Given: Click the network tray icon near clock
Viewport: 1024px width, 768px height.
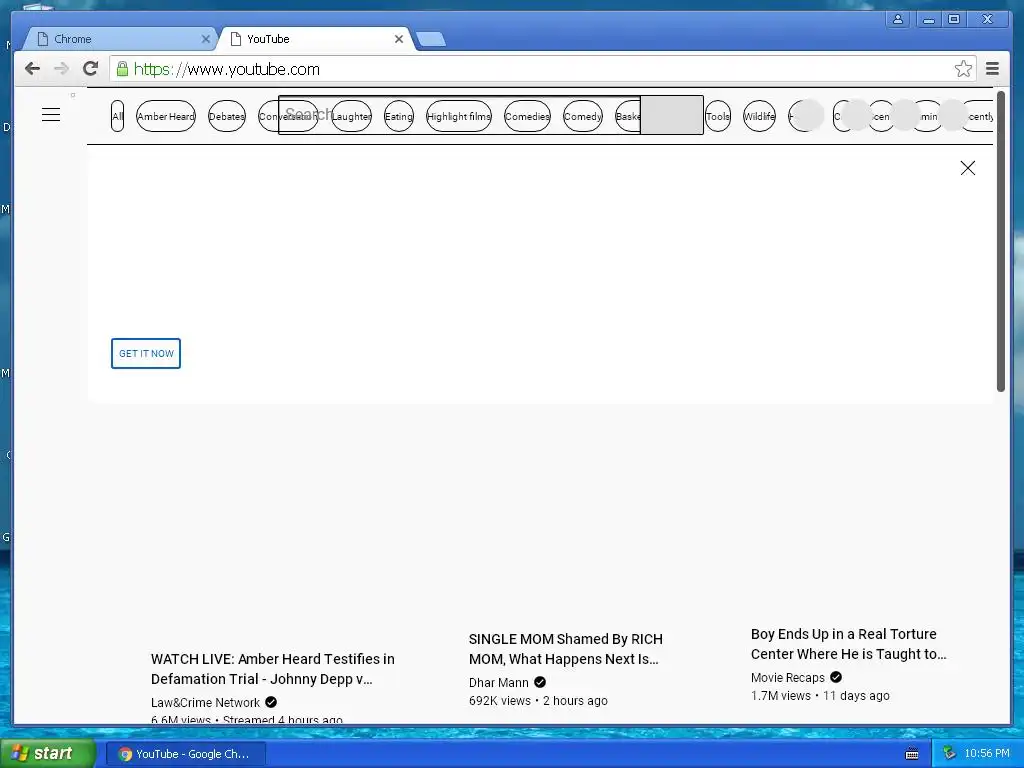Looking at the screenshot, I should [x=949, y=754].
